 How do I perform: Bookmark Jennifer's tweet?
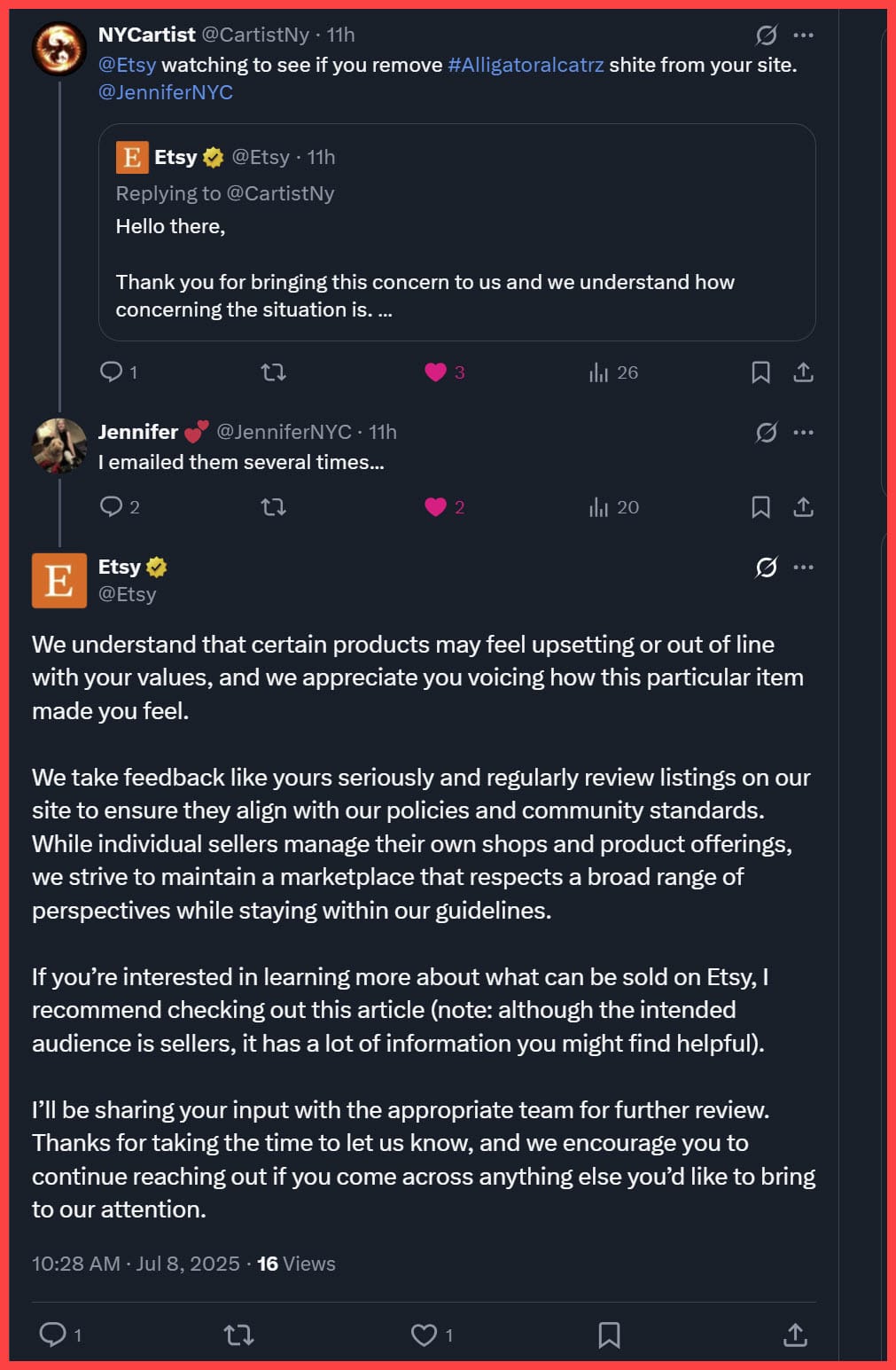pos(760,507)
